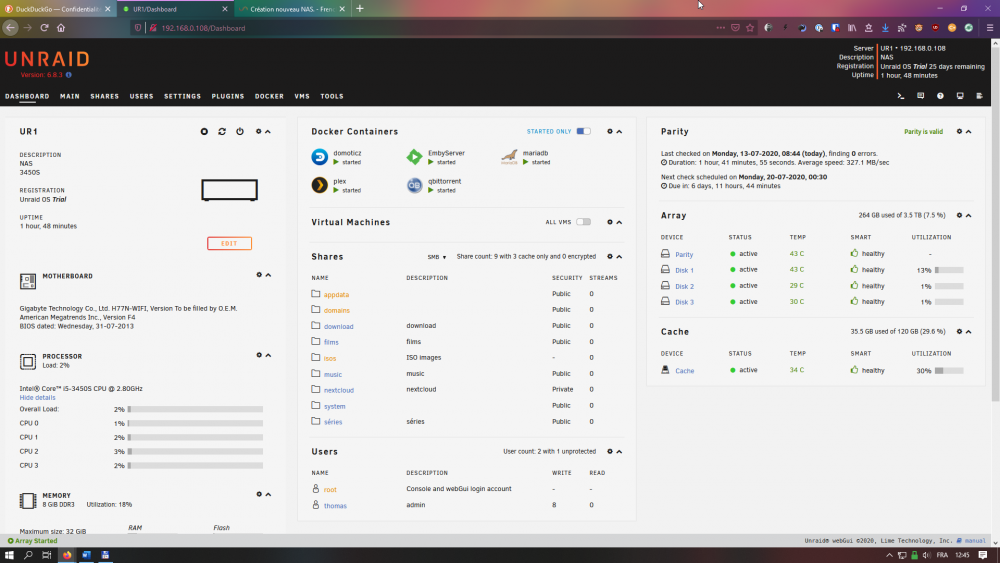Open Word from the taskbar

pyautogui.click(x=86, y=555)
